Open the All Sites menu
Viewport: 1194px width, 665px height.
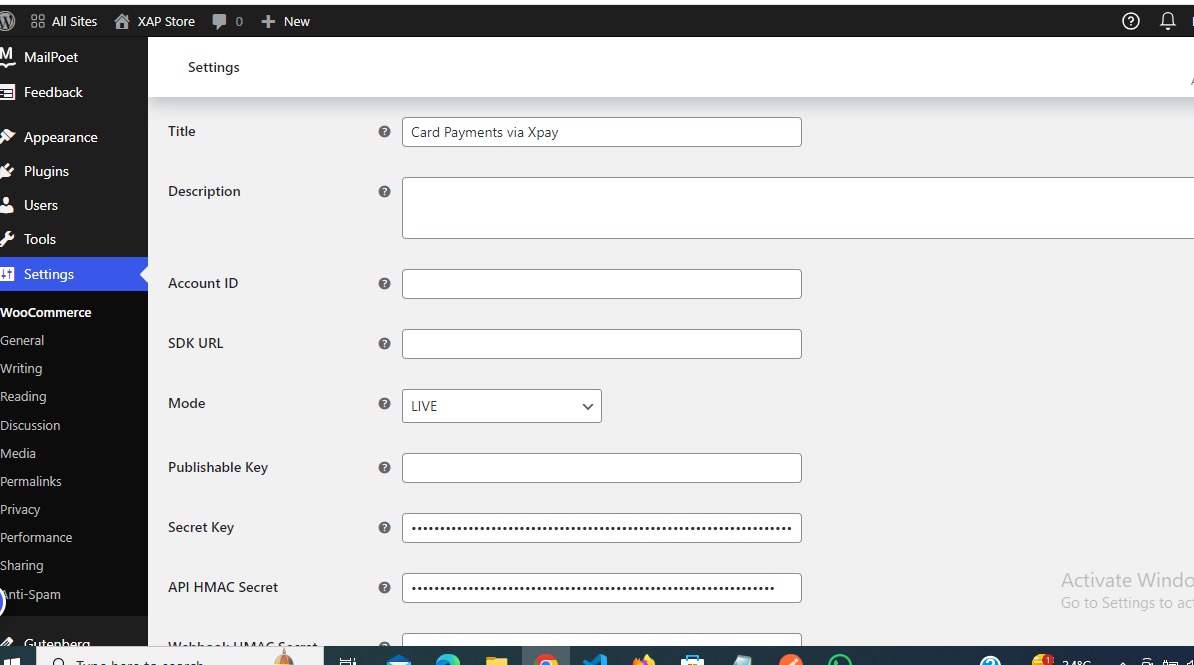point(64,21)
